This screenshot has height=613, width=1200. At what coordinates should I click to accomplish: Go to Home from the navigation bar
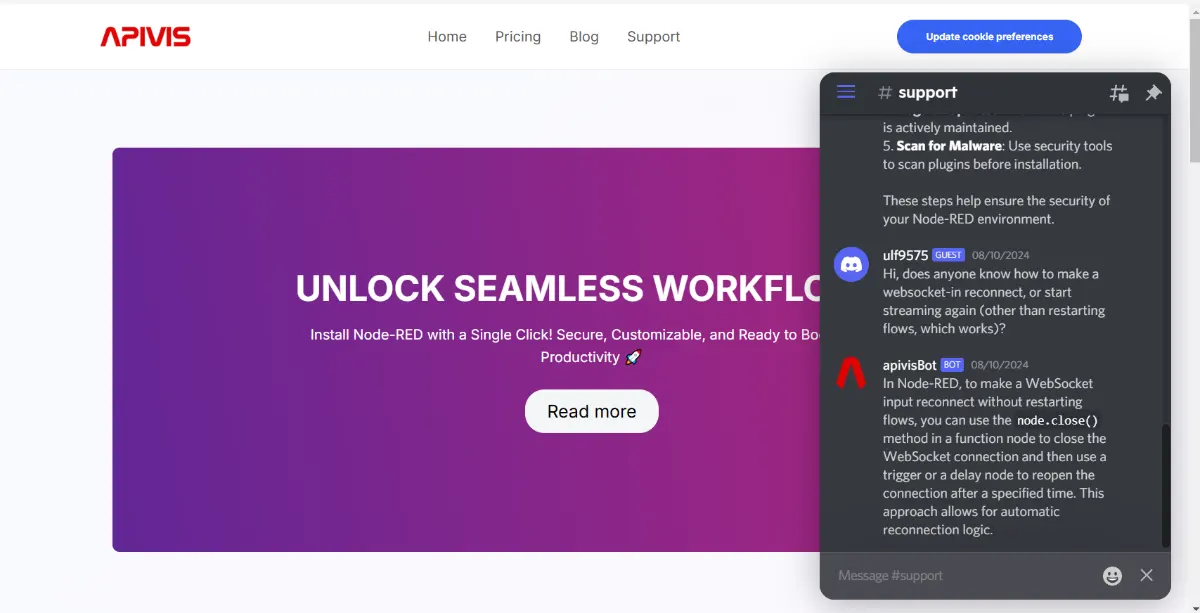pyautogui.click(x=447, y=36)
